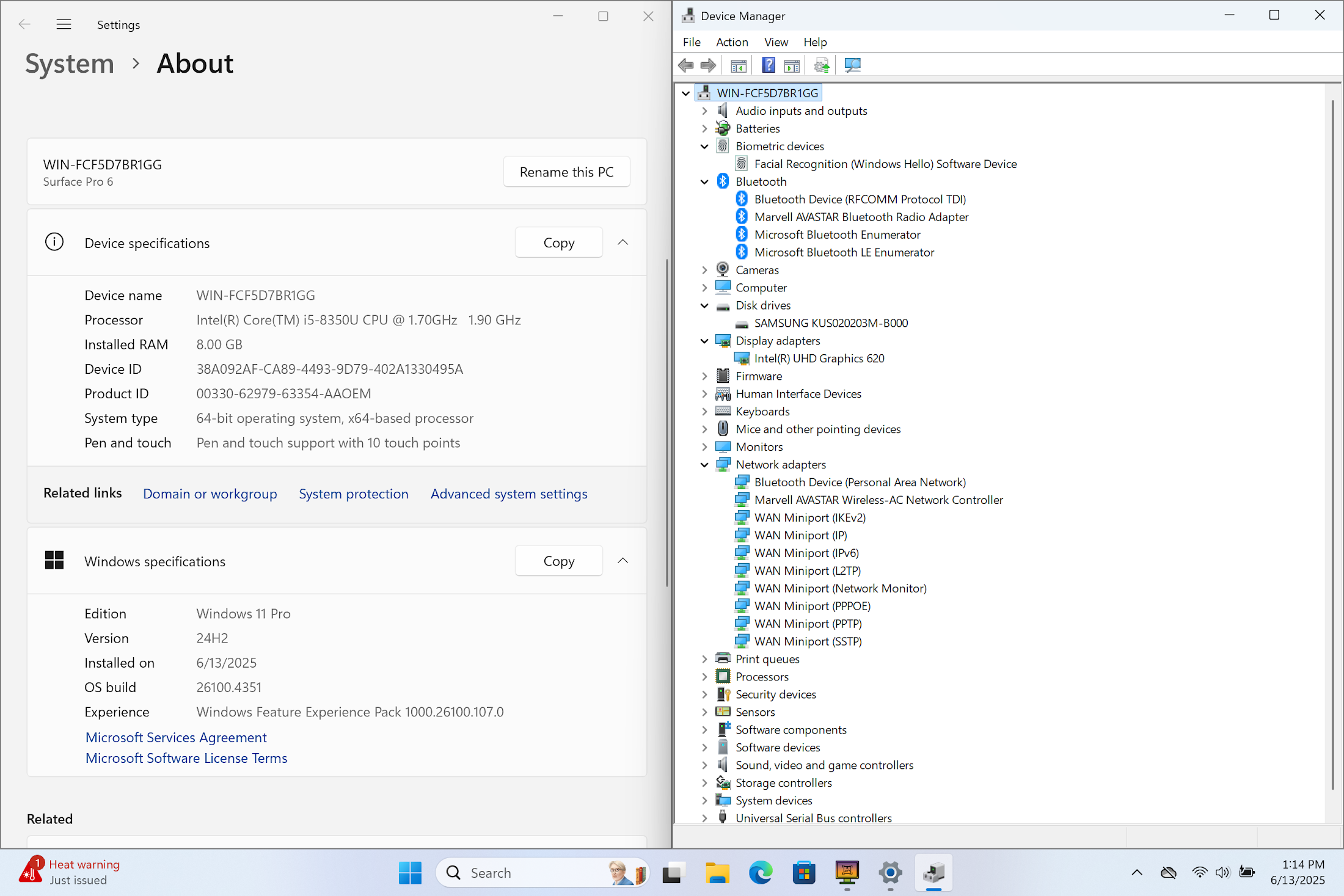Image resolution: width=1344 pixels, height=896 pixels.
Task: Select Microsoft Bluetooth LE Enumerator
Action: [844, 252]
